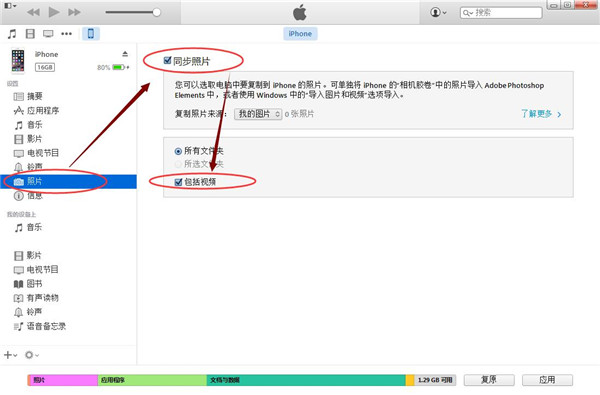Select 照片 photos in sidebar
This screenshot has height=395, width=600.
pos(69,181)
